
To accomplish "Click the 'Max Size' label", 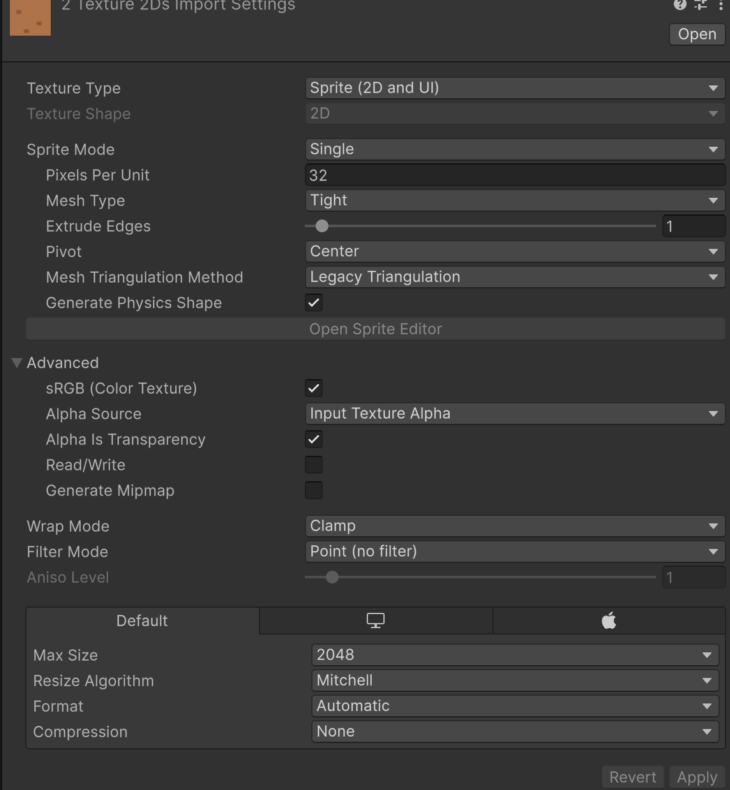I will click(65, 655).
